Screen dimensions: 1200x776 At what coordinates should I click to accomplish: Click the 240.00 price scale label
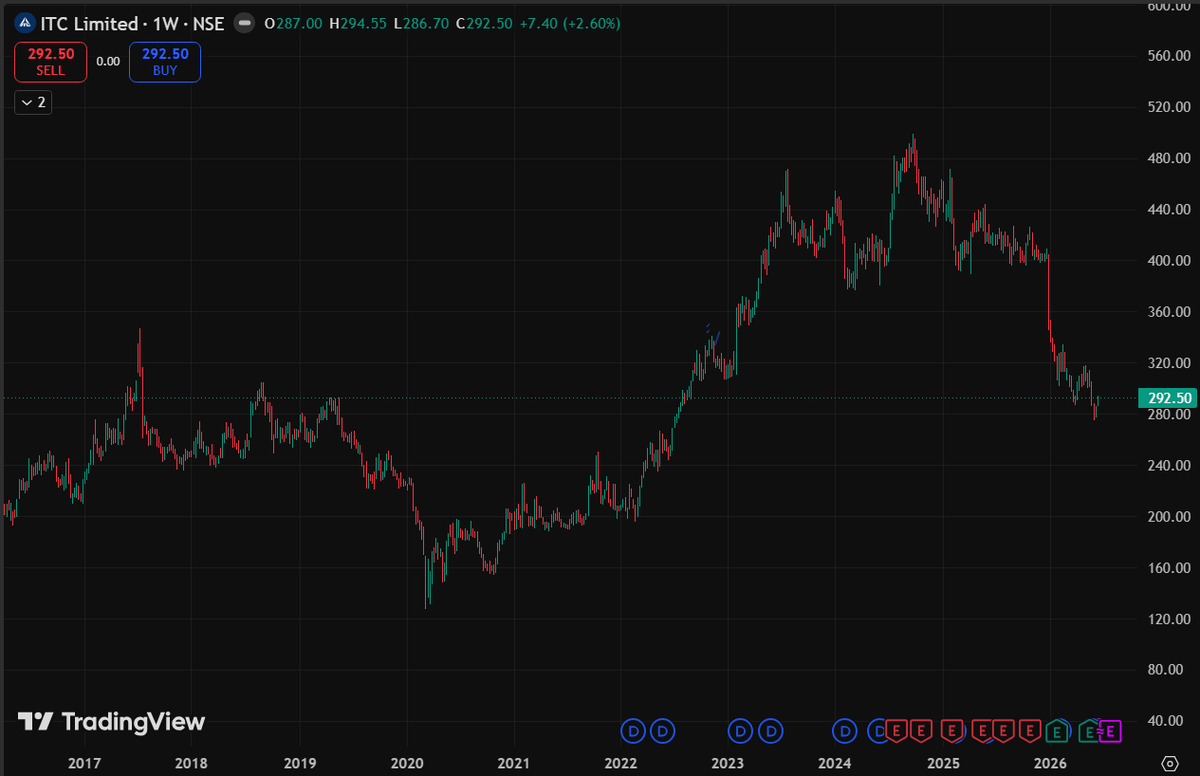[x=1171, y=466]
